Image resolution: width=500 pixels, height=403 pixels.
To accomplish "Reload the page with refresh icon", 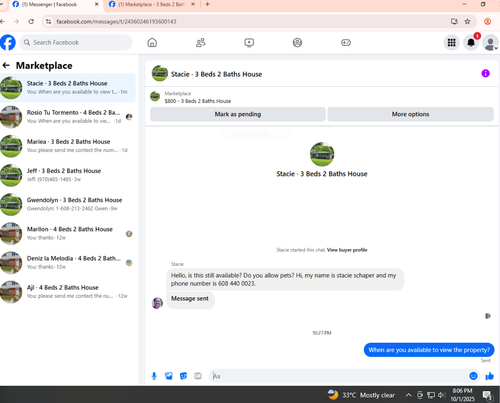I will pos(31,21).
